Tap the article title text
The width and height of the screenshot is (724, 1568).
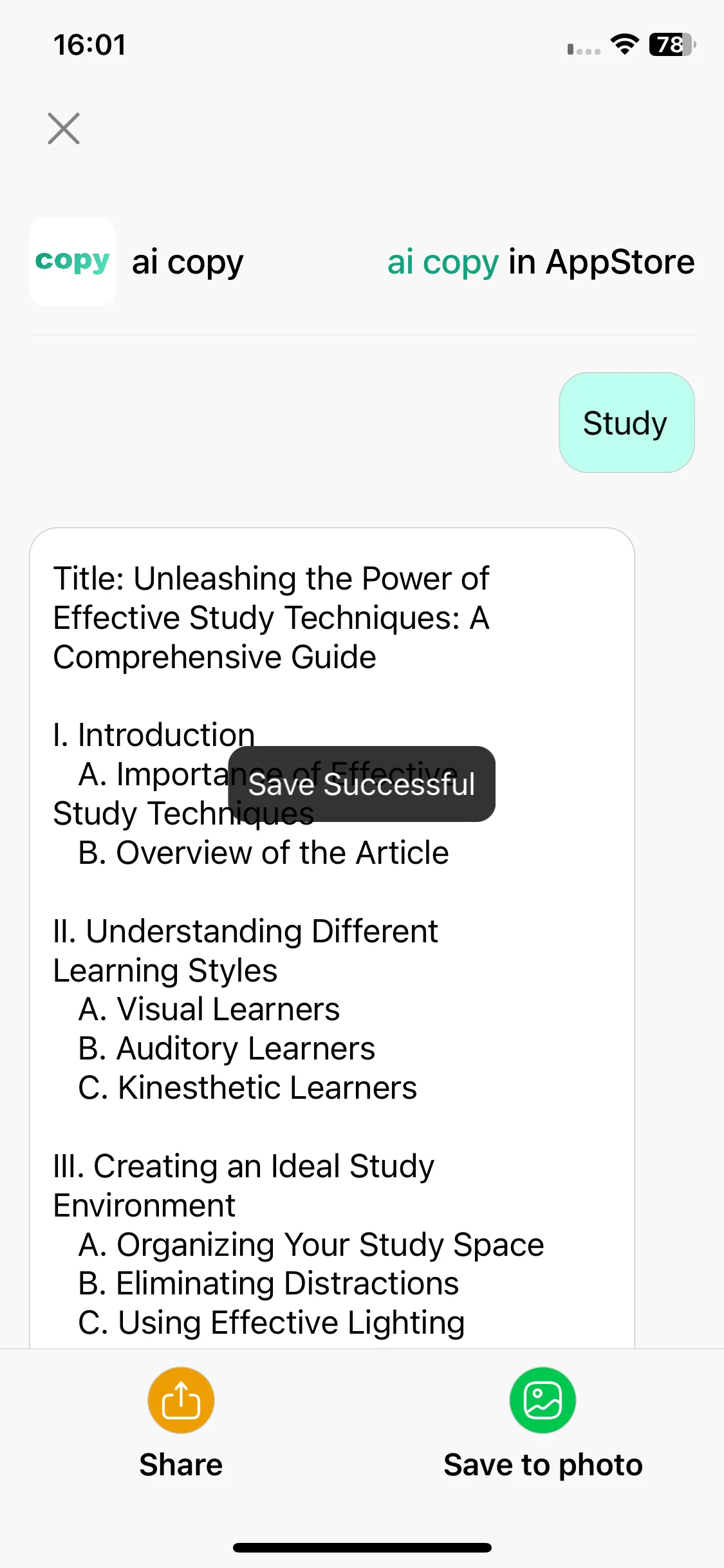(x=272, y=617)
